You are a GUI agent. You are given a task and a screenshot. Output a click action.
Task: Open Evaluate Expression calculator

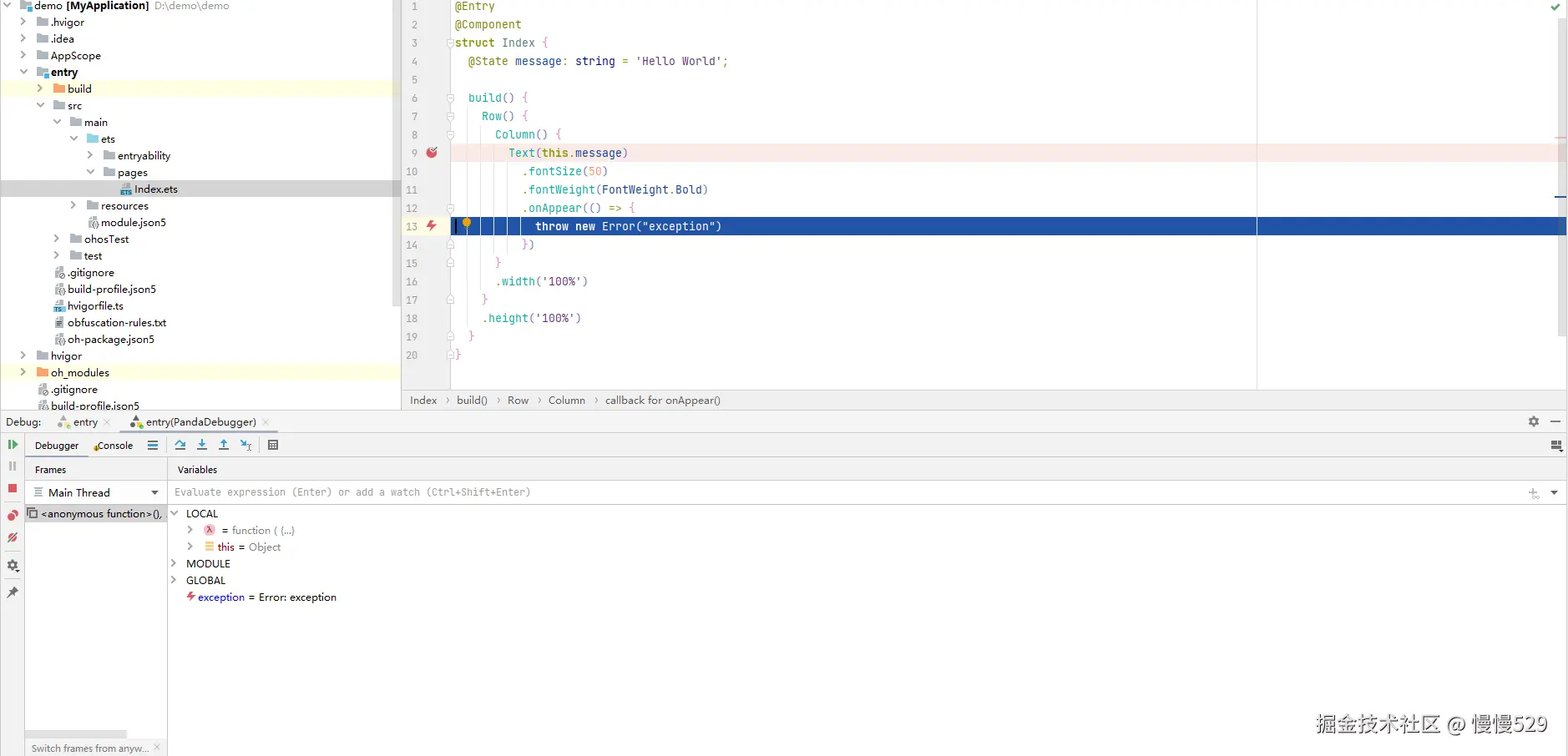coord(273,446)
